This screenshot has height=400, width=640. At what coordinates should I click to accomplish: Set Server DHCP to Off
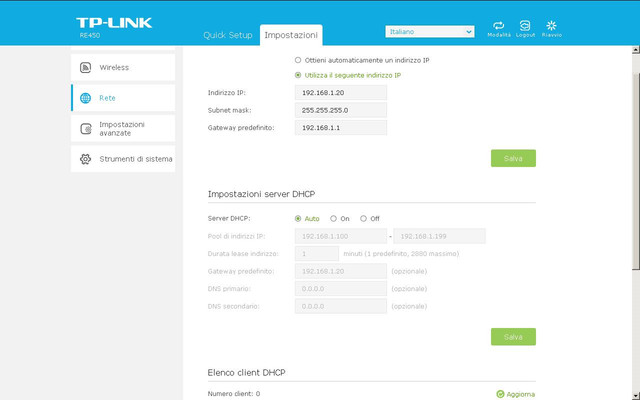(363, 219)
